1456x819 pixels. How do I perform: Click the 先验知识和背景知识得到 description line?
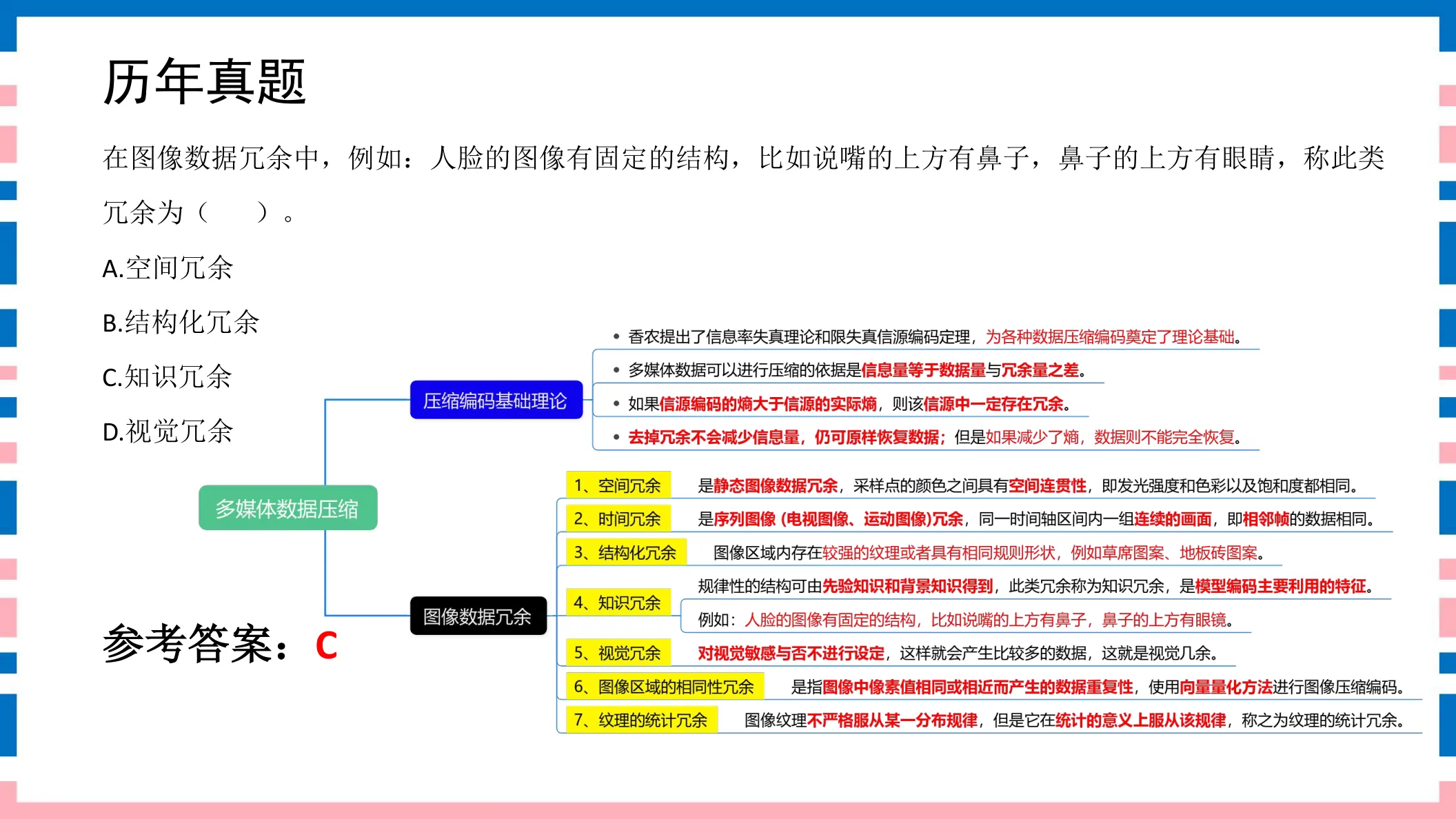[1035, 586]
